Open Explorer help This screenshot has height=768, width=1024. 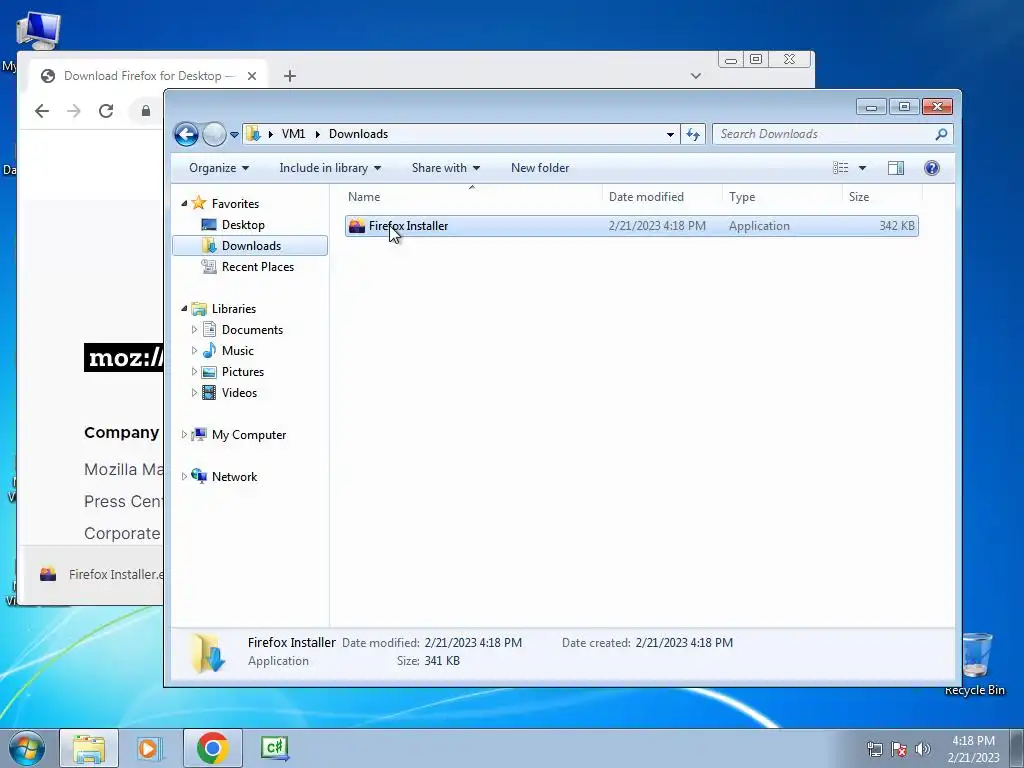click(x=932, y=168)
